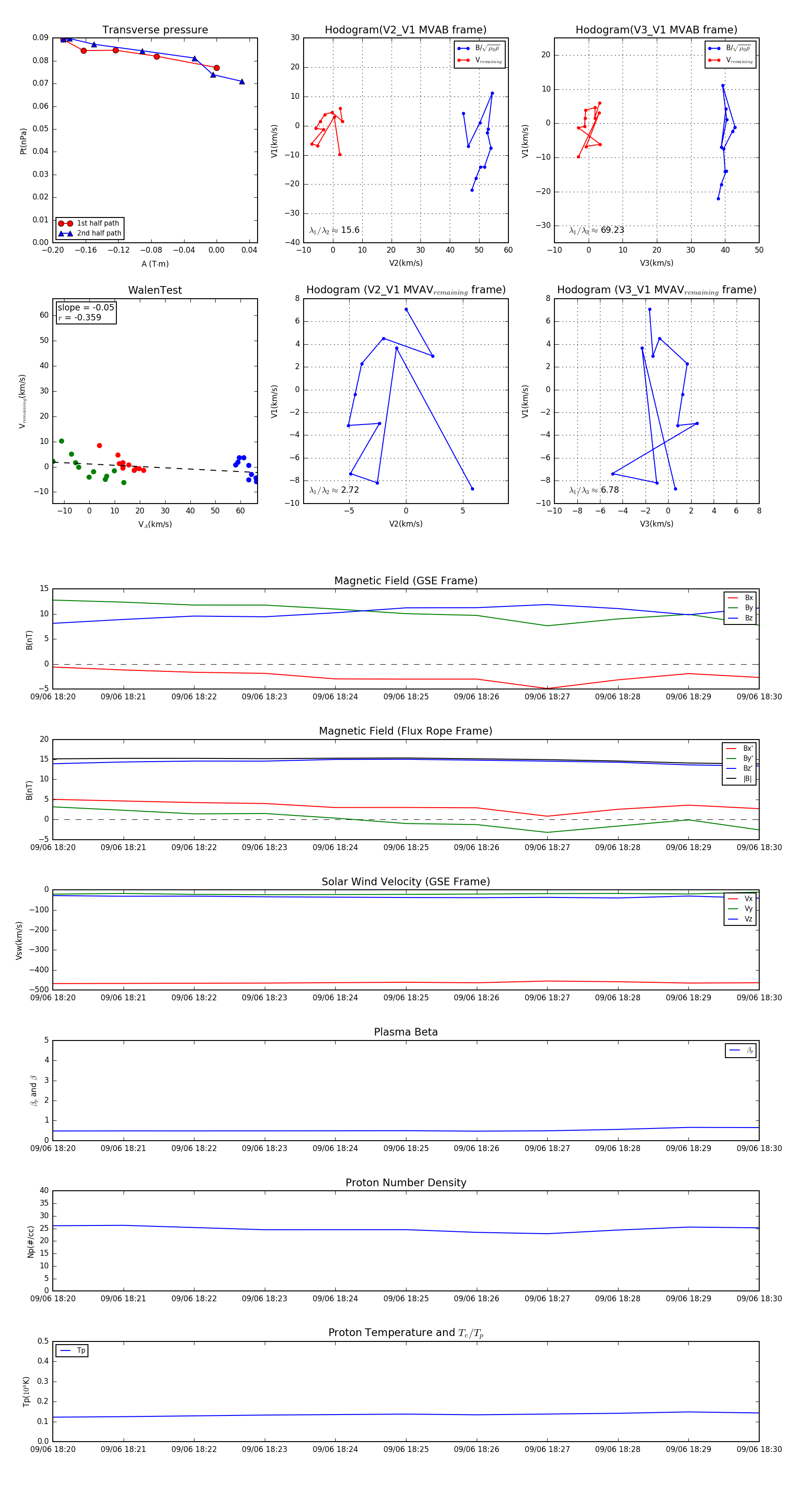Select the 'Tp' legend entry
The image size is (812, 1489).
tap(73, 1351)
